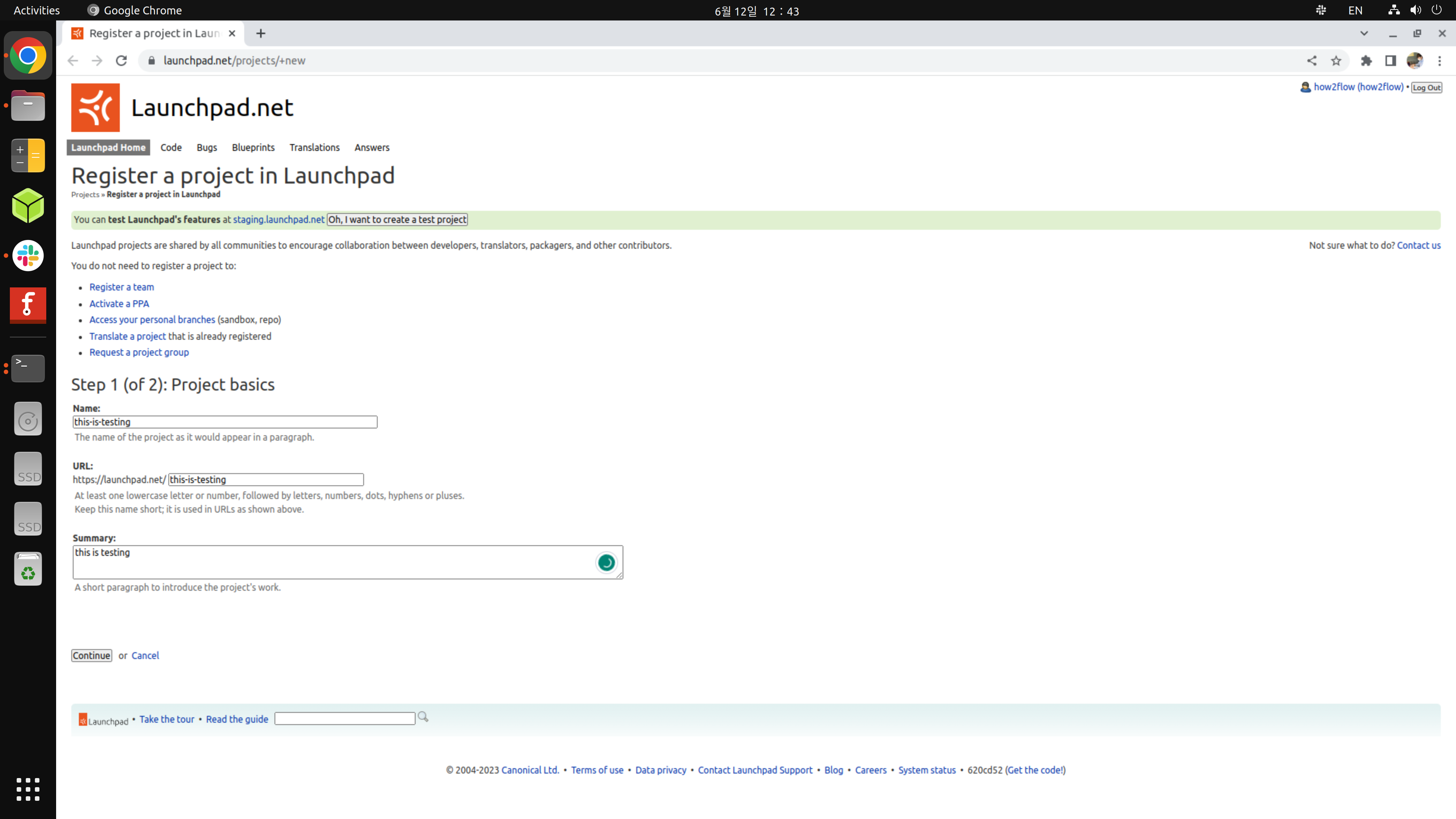Open Chrome's three-dot menu

(1440, 61)
